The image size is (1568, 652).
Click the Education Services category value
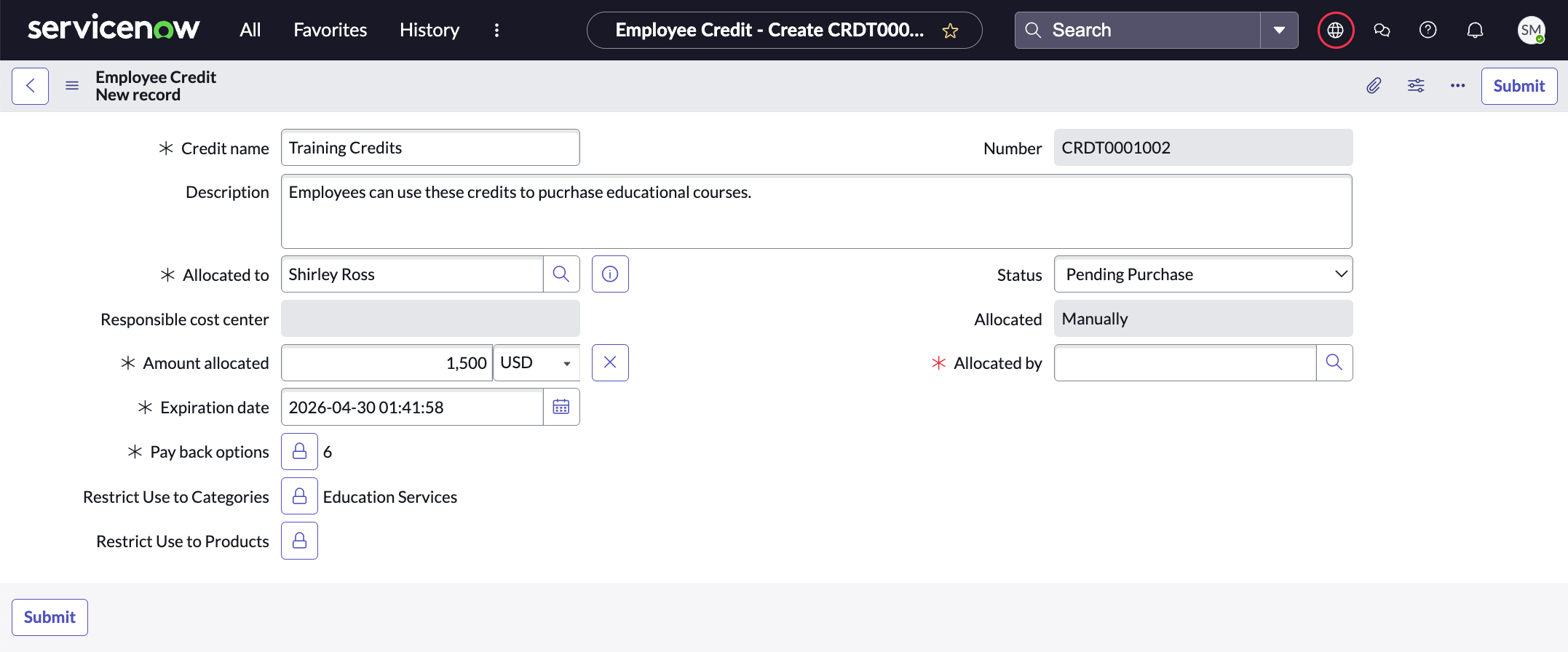[390, 497]
